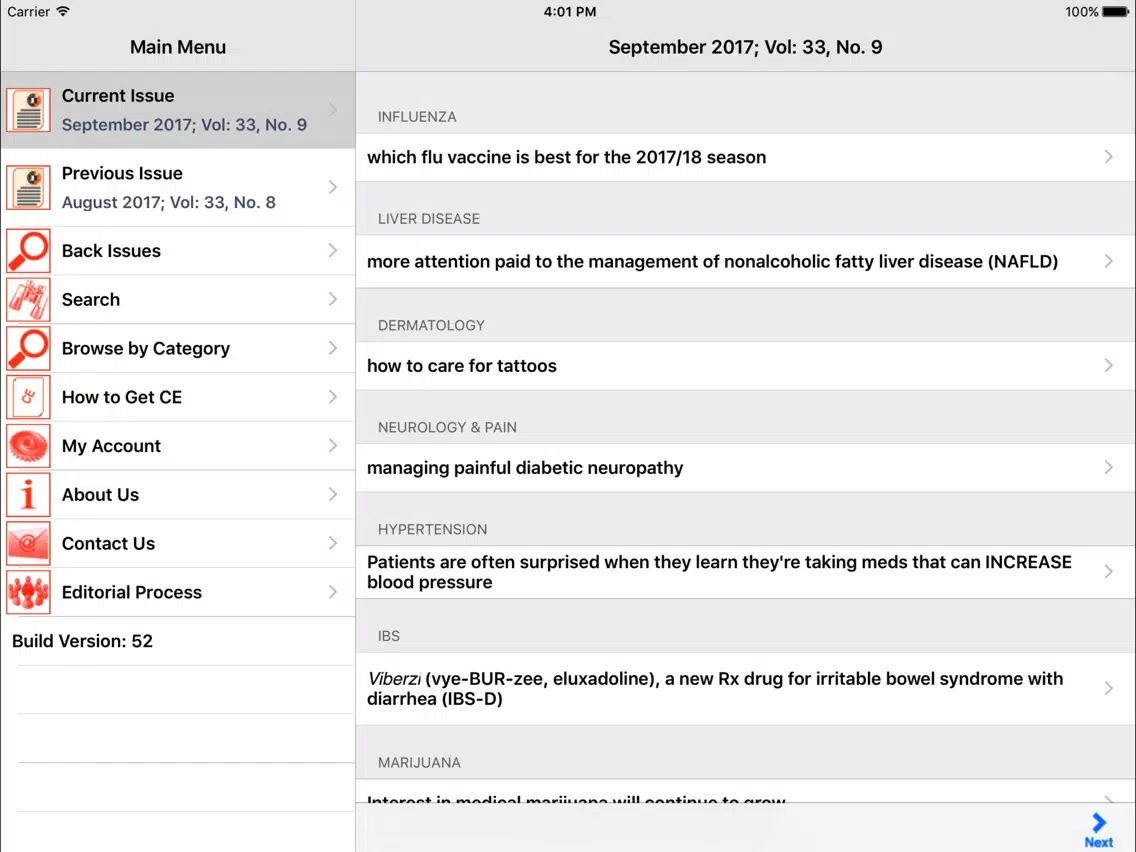Image resolution: width=1136 pixels, height=852 pixels.
Task: Tap the DERMATOLOGY section header
Action: tap(431, 325)
